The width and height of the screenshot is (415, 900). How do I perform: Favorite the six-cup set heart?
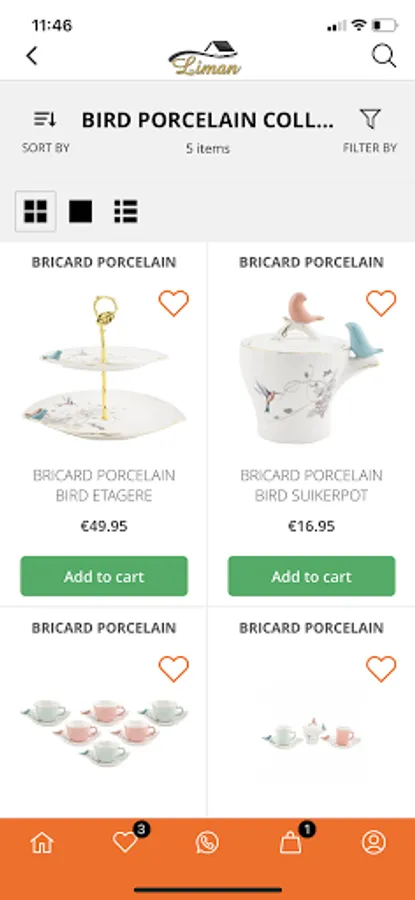pyautogui.click(x=173, y=669)
